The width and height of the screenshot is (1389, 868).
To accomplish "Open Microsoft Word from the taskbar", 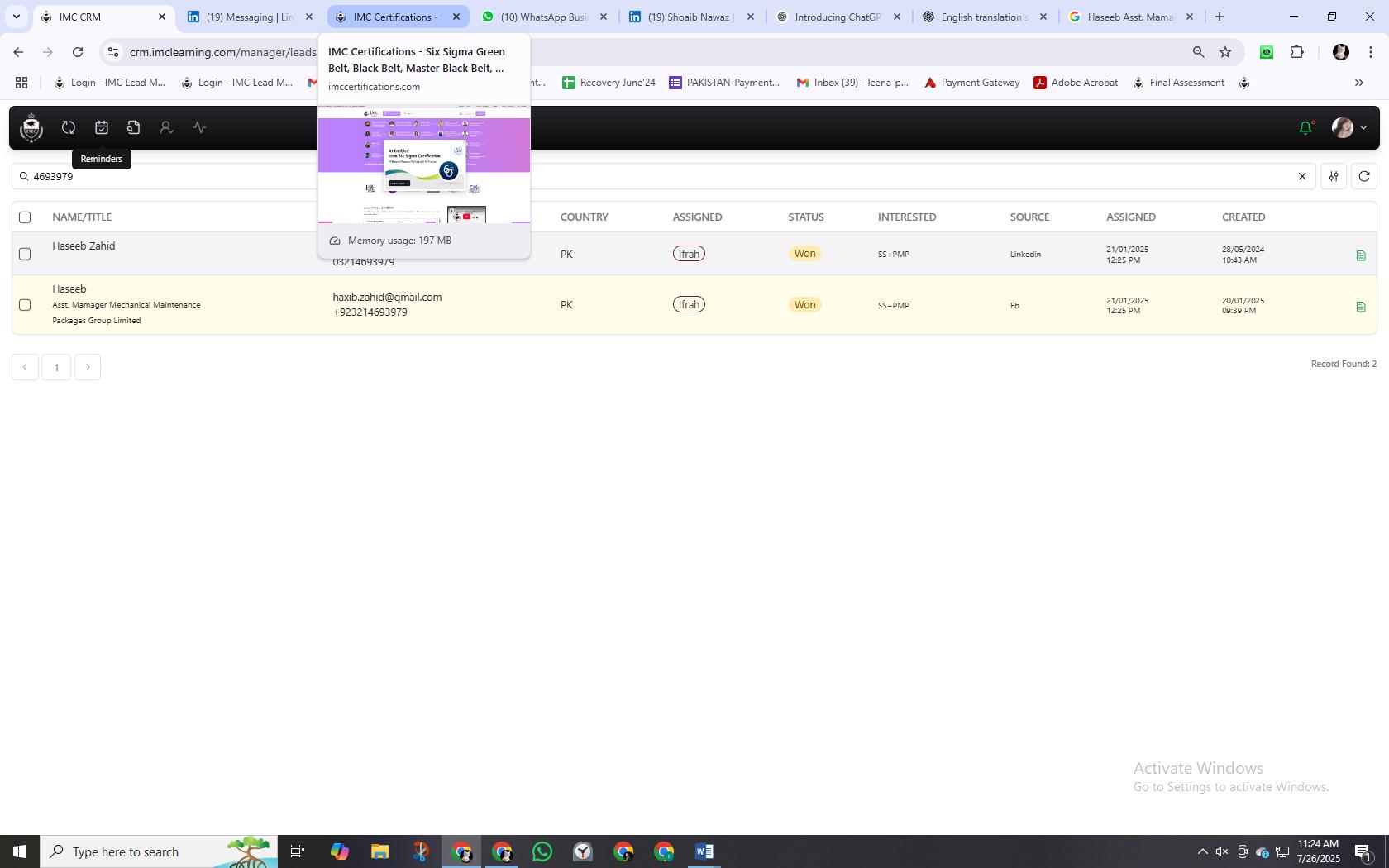I will 704,851.
